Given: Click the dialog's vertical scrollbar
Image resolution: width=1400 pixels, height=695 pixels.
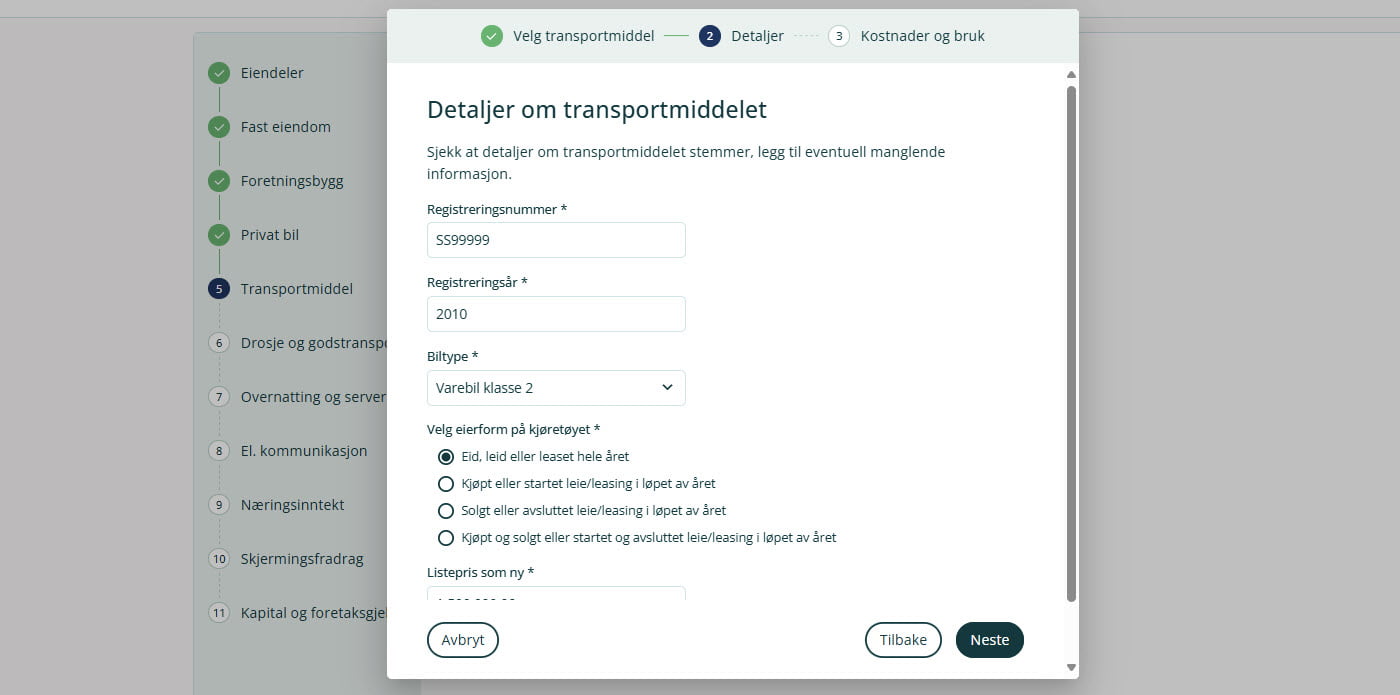Looking at the screenshot, I should point(1071,340).
